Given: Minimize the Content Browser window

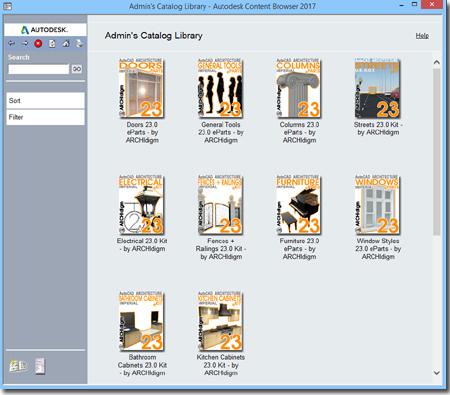Looking at the screenshot, I should [401, 5].
